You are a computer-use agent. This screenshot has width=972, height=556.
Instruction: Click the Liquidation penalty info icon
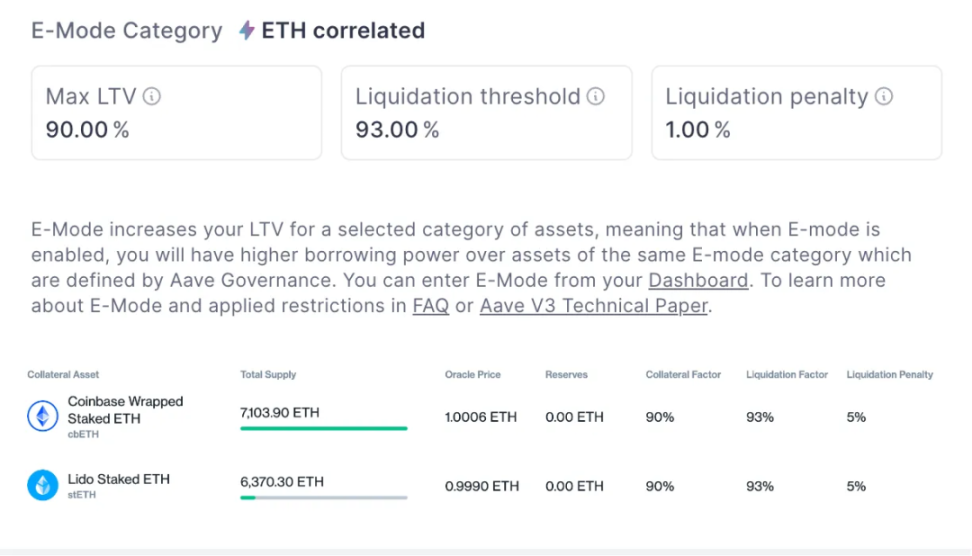pyautogui.click(x=884, y=96)
